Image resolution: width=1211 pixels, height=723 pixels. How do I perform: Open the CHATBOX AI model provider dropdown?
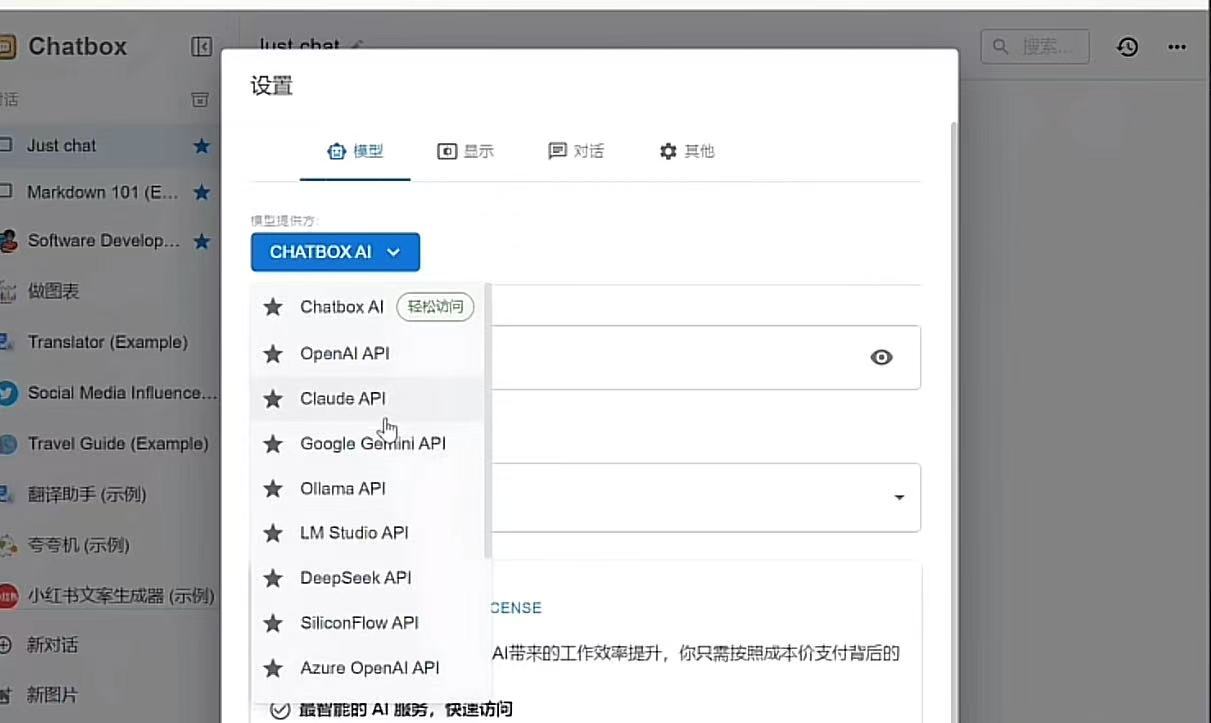335,252
